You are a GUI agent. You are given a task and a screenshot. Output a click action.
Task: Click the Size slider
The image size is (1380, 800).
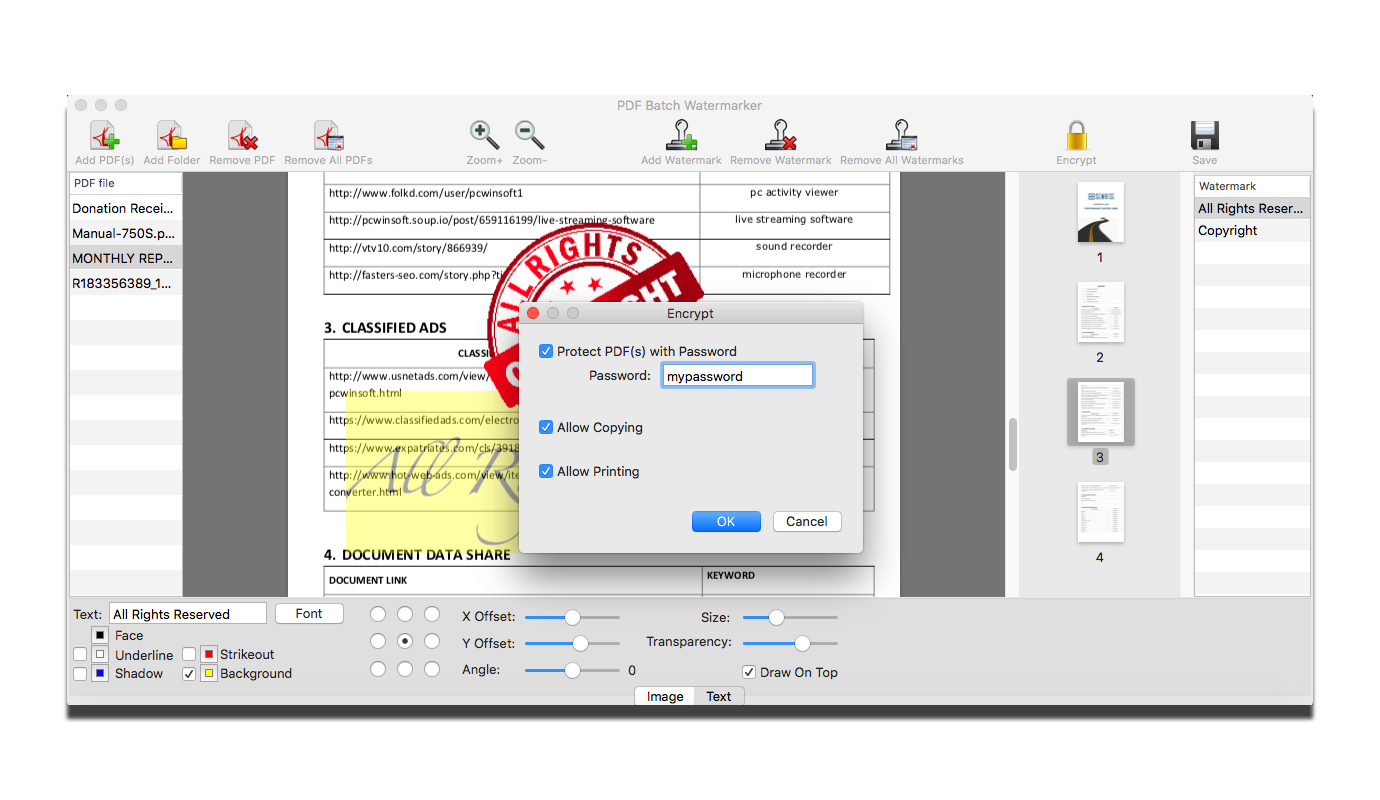click(790, 617)
